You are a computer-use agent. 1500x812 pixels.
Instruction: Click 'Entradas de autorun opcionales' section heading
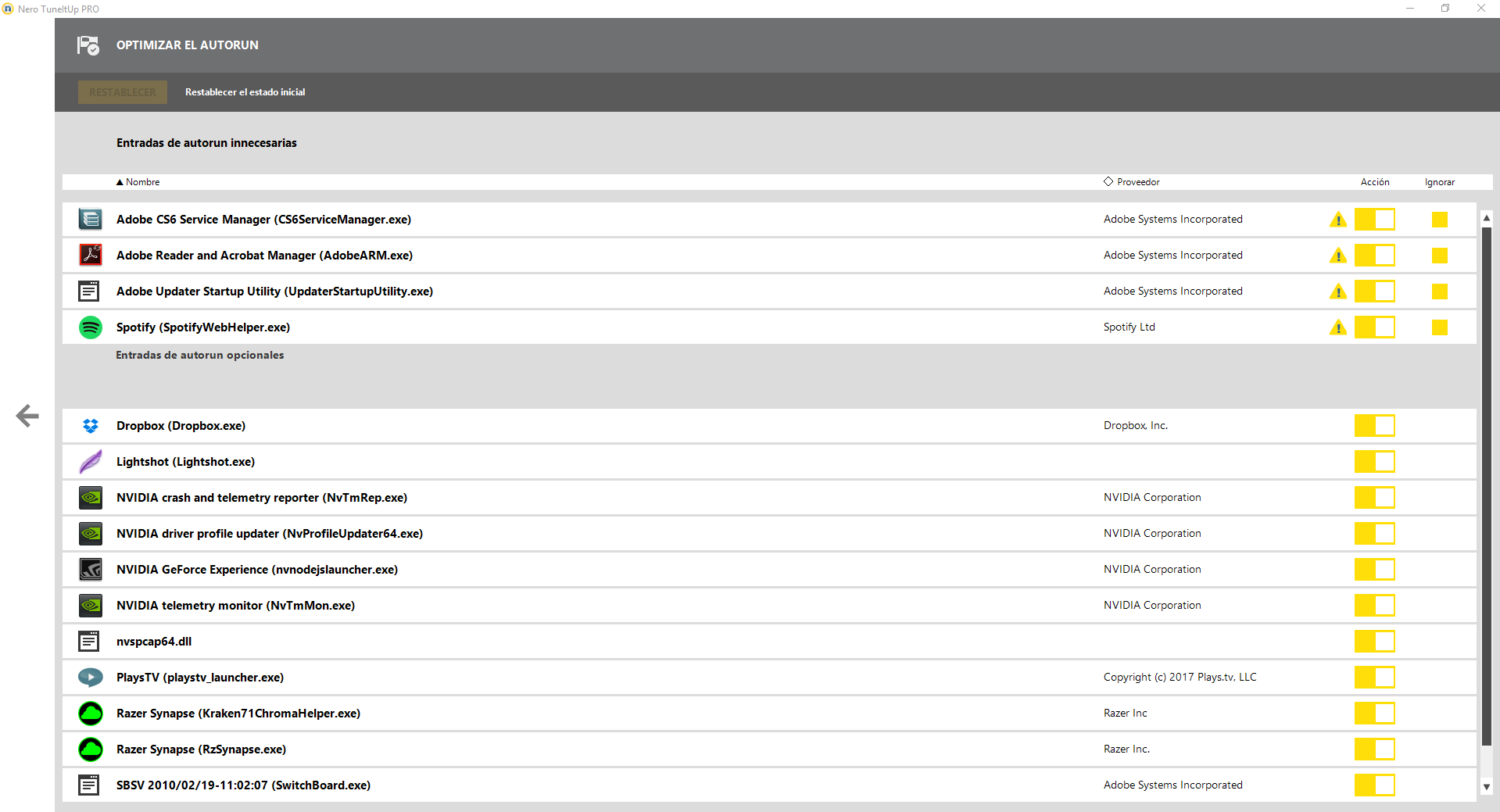200,355
